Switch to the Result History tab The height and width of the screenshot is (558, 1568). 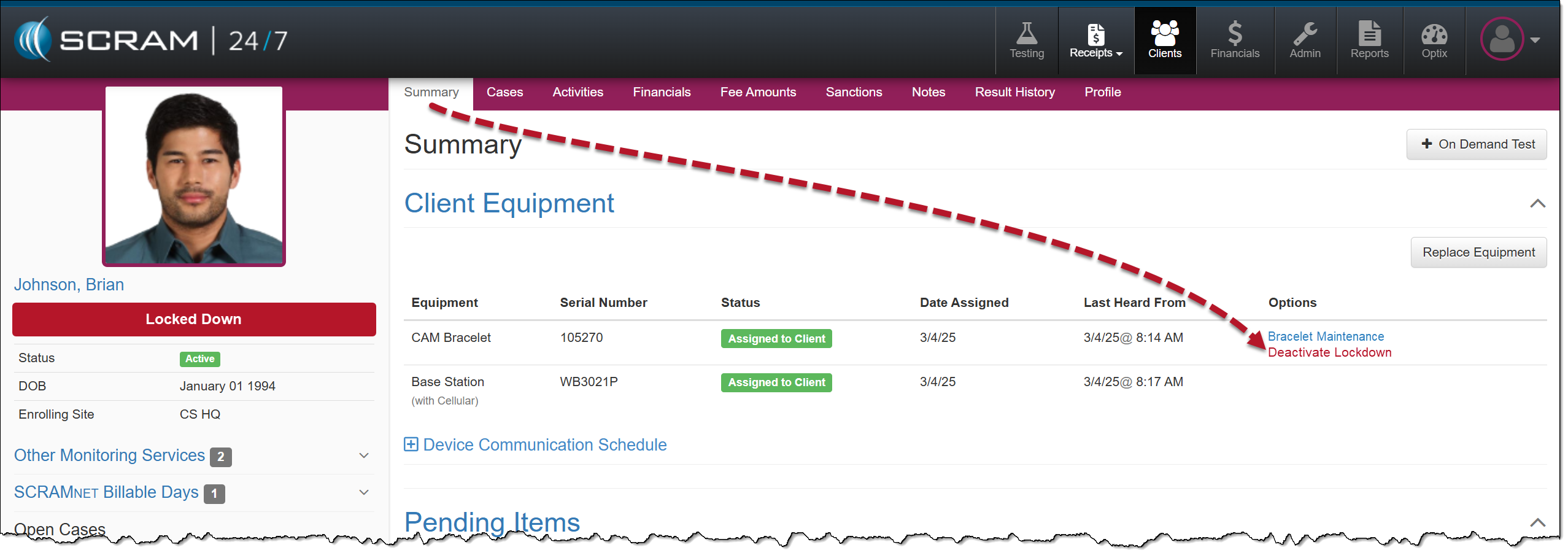(x=1014, y=92)
